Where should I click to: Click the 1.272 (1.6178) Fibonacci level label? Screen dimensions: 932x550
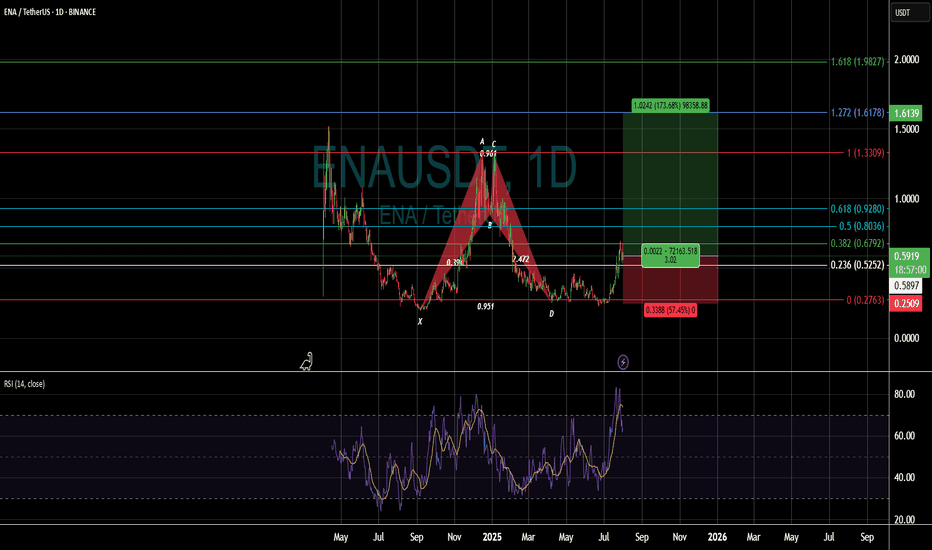(x=857, y=112)
